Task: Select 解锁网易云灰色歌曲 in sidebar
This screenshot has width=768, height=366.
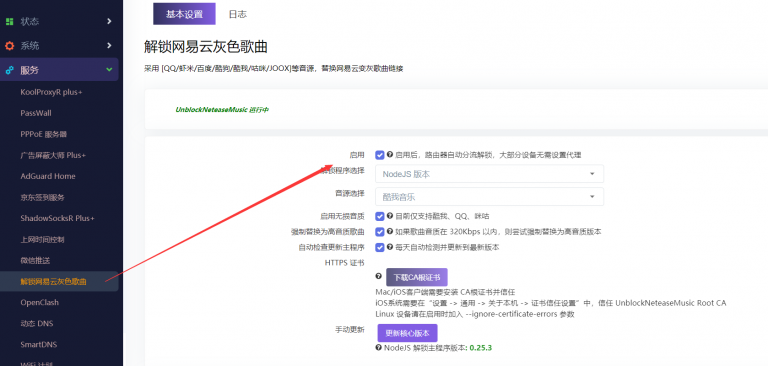Action: click(59, 281)
